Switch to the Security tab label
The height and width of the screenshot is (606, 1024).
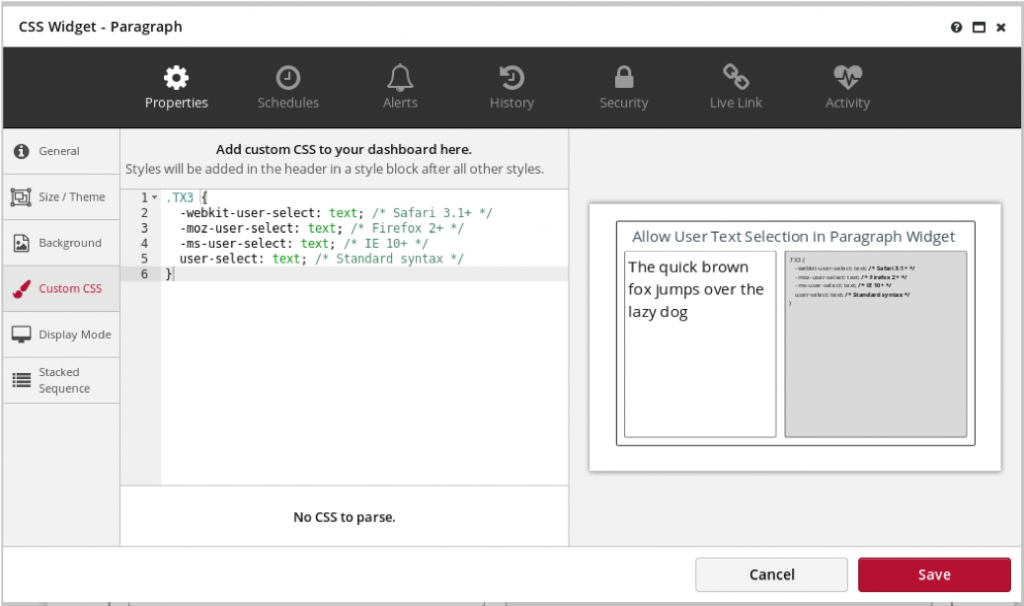[624, 103]
